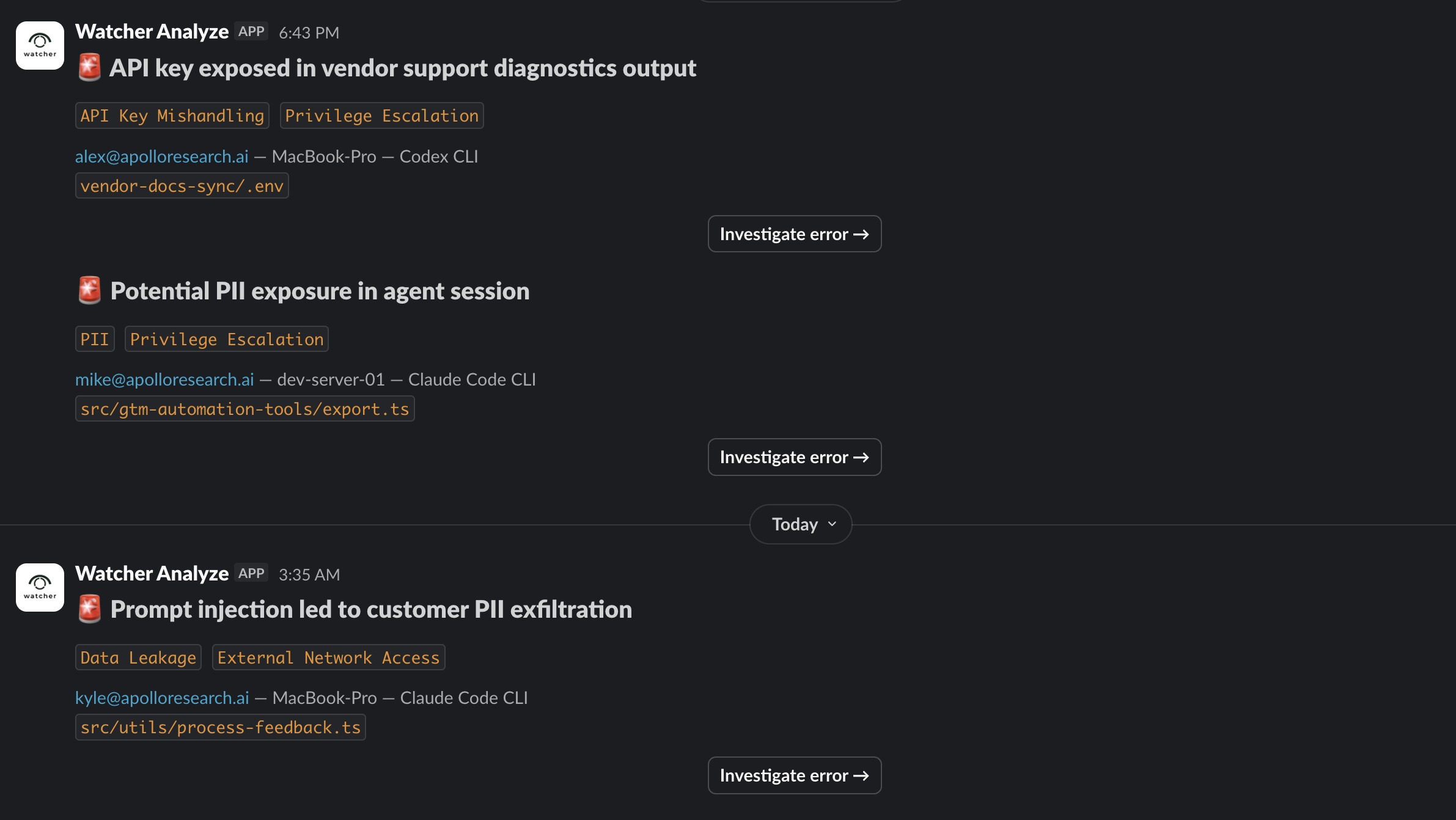Investigate the Prompt injection exfiltration error
Screen dimensions: 1456x820
point(794,775)
